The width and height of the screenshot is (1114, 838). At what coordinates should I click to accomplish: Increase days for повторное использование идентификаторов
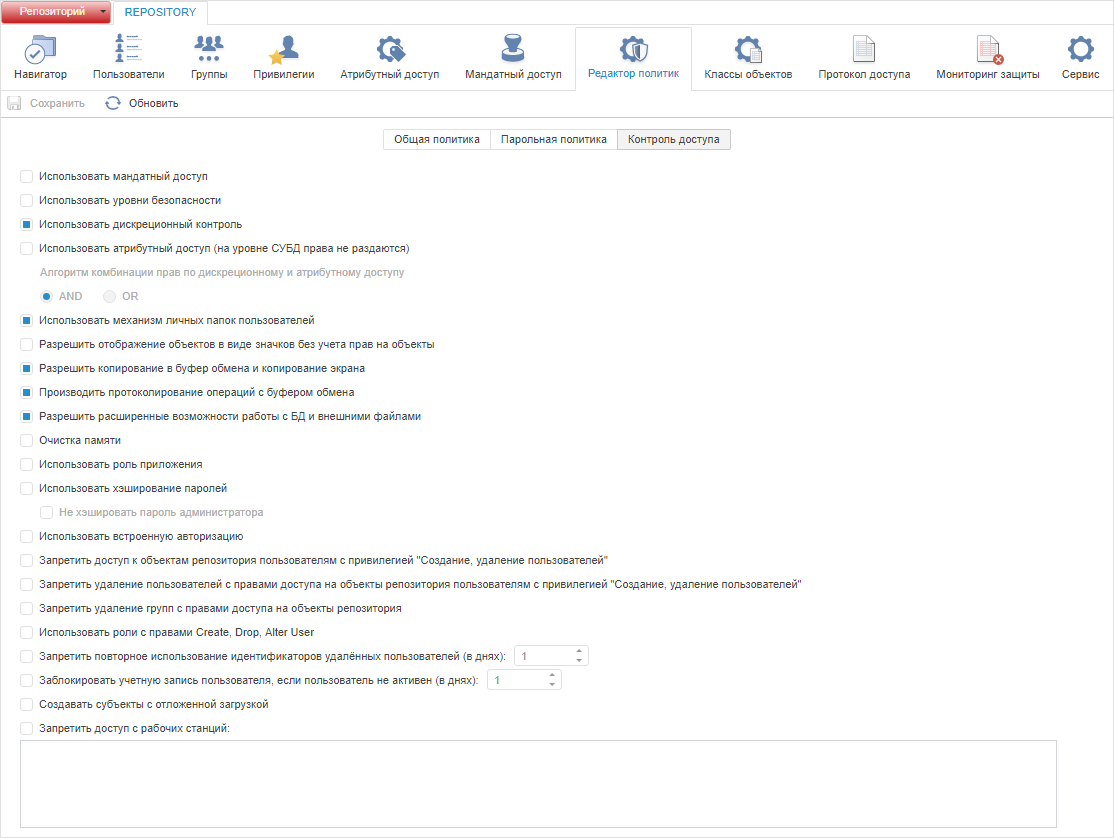[579, 651]
